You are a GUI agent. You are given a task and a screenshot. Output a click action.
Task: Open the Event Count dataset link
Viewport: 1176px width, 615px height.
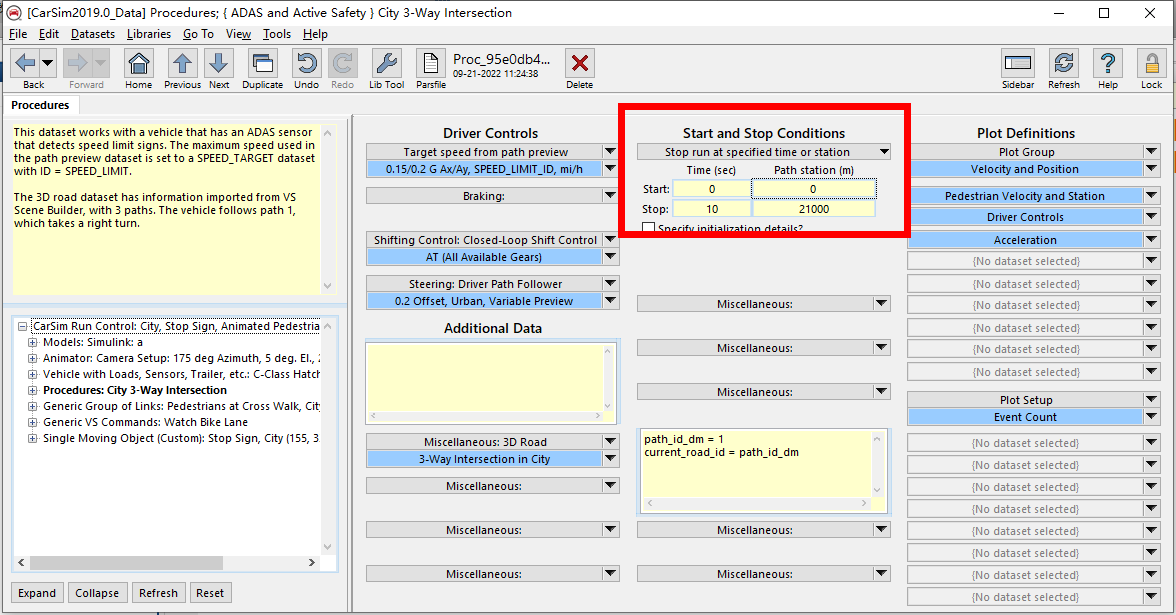coord(1025,417)
